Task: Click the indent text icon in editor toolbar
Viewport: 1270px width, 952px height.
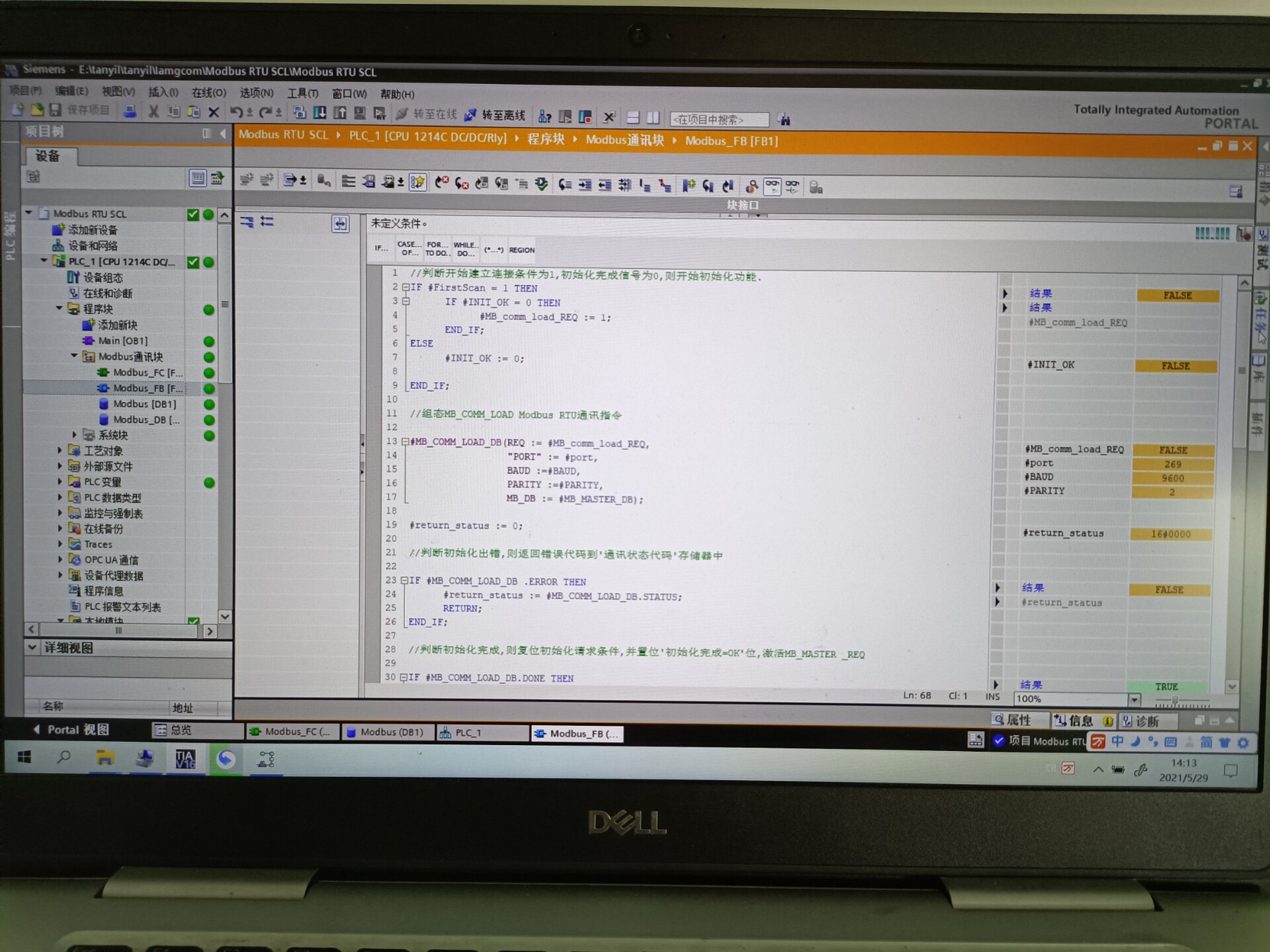Action: tap(585, 186)
